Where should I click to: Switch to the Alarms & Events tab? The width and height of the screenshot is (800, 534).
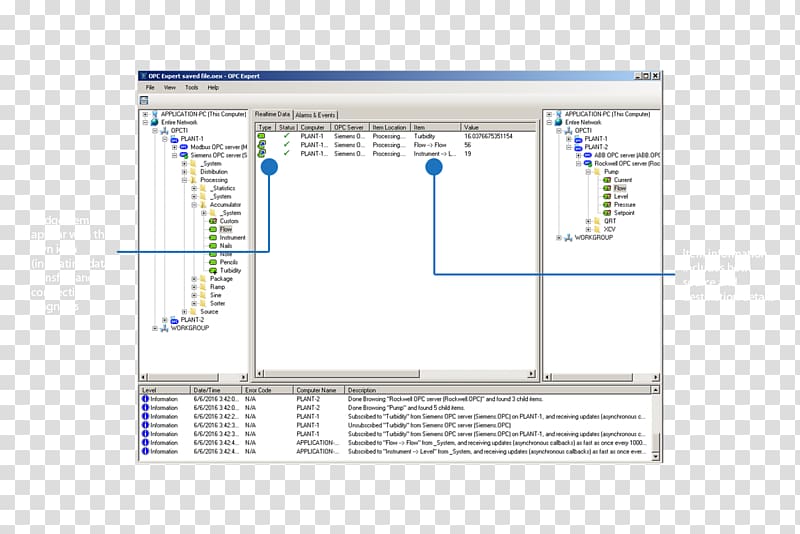tap(316, 115)
